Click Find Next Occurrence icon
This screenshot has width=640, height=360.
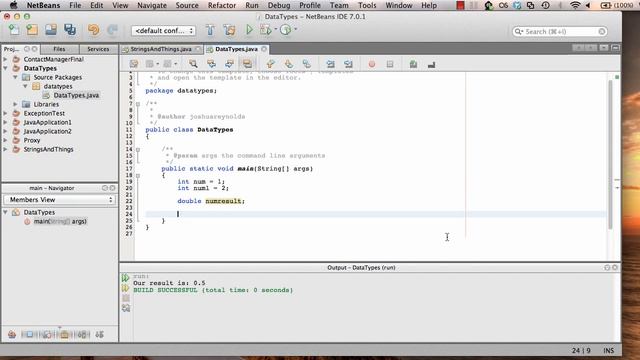[229, 64]
